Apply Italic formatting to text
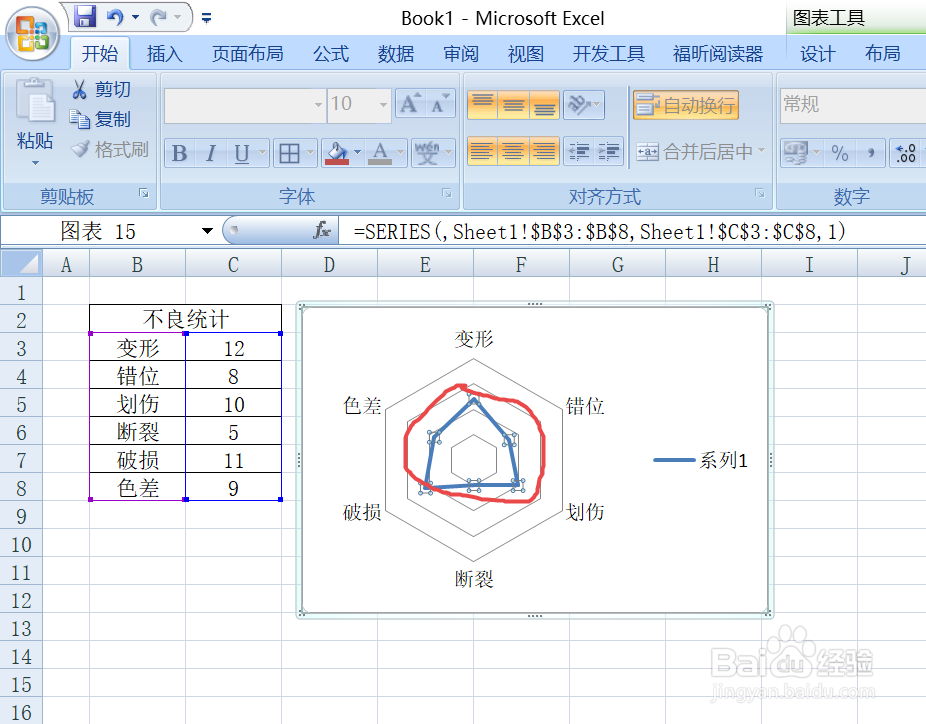The height and width of the screenshot is (724, 926). [x=211, y=153]
